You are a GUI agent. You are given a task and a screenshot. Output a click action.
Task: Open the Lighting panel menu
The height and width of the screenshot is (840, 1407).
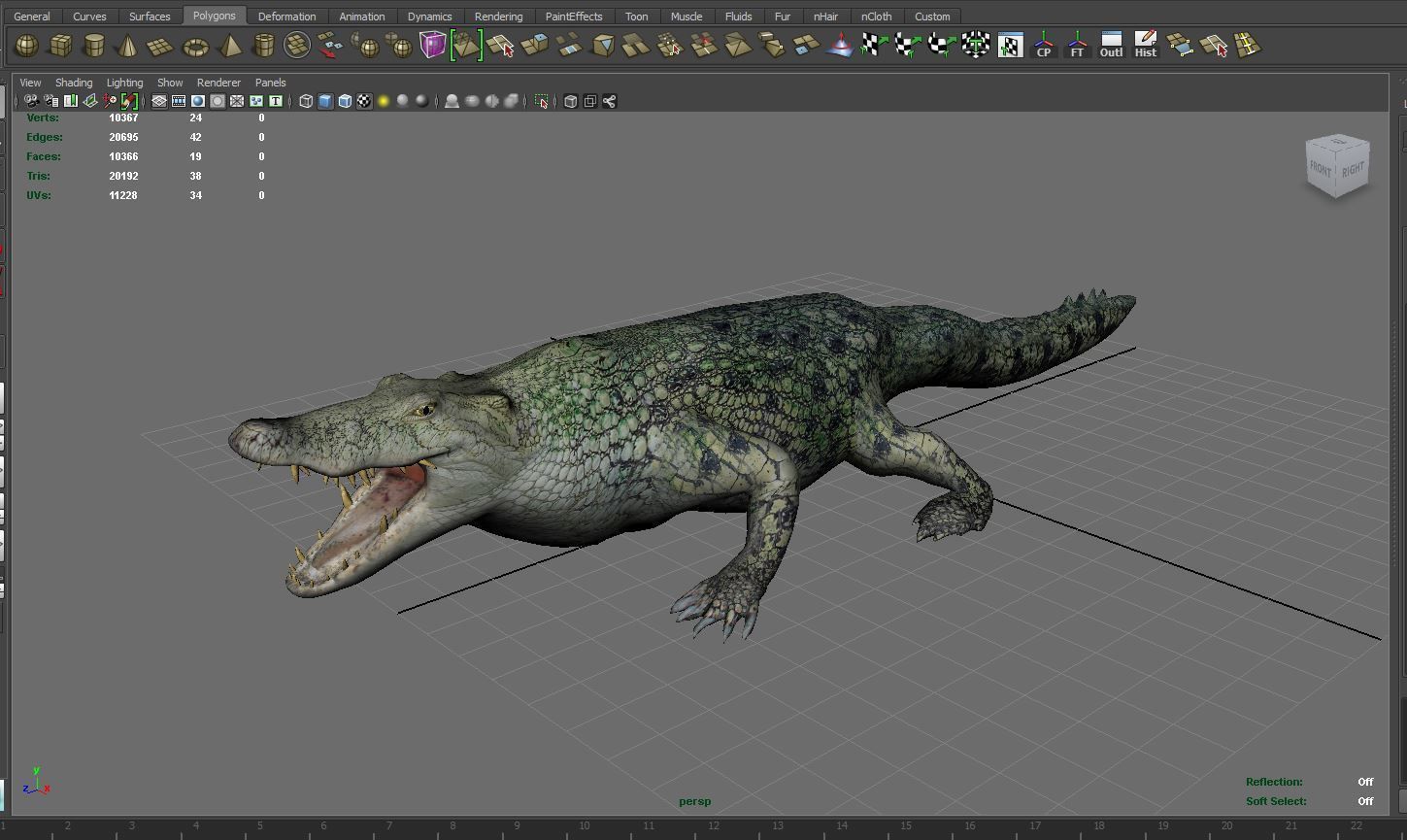124,83
